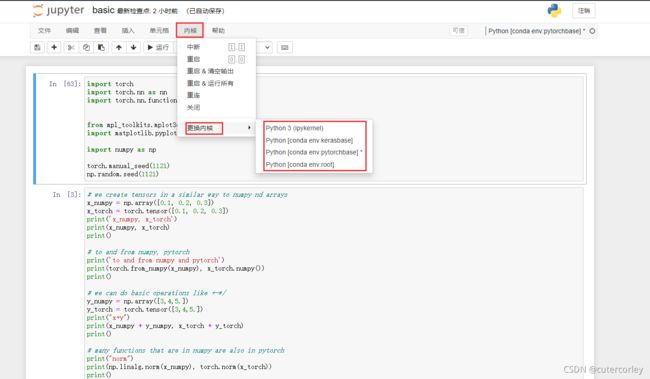Click the torch.manual_seed(1121) line
650x379 pixels.
pos(128,166)
